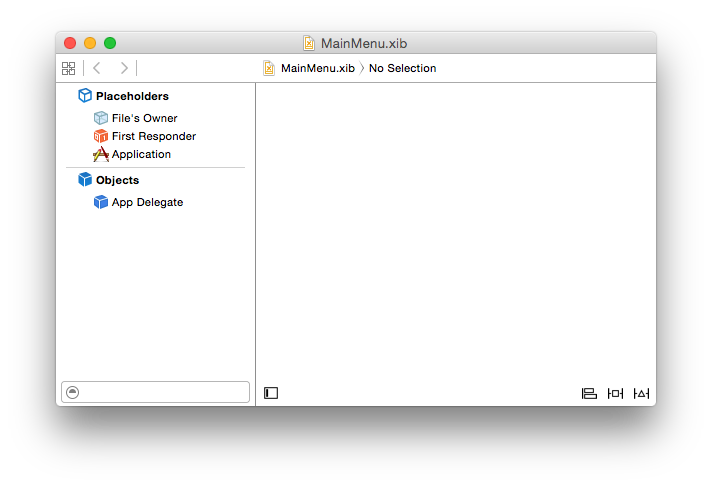The image size is (712, 486).
Task: Click the filter icon in search field
Action: coord(73,392)
